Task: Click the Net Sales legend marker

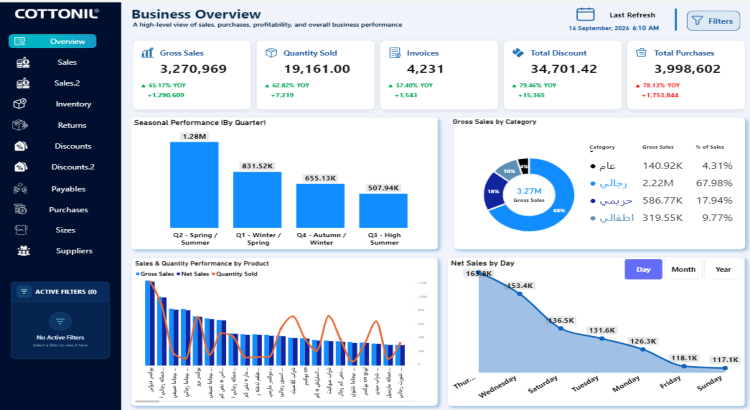Action: (178, 274)
